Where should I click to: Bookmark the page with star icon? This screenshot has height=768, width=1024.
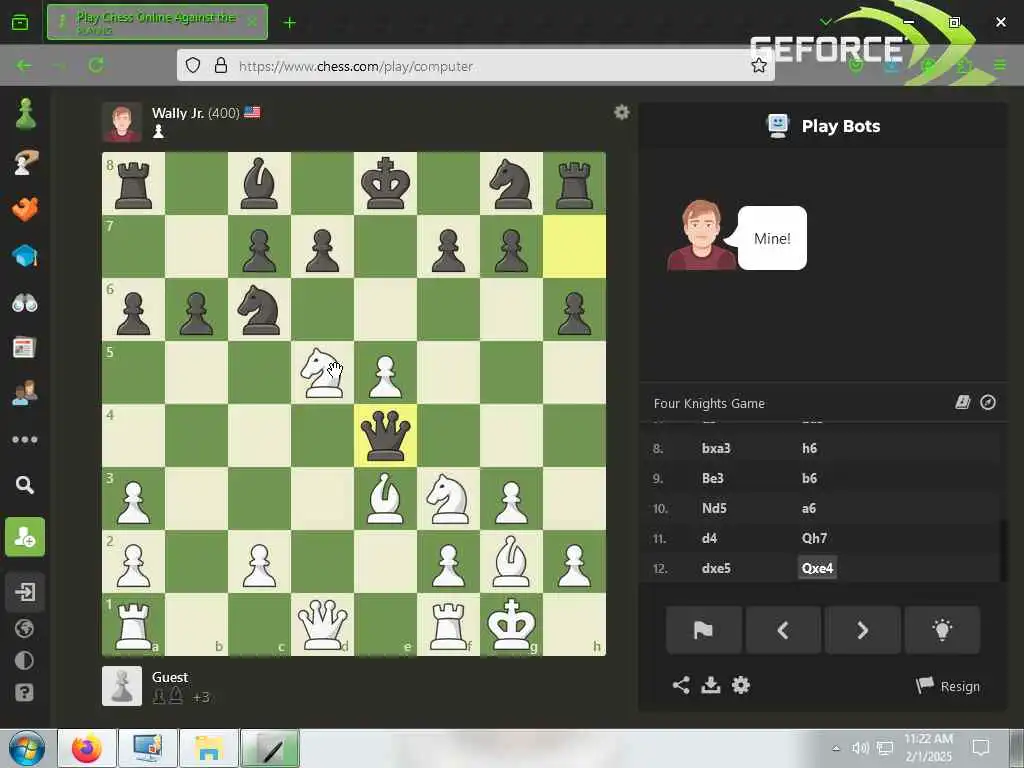pos(758,66)
